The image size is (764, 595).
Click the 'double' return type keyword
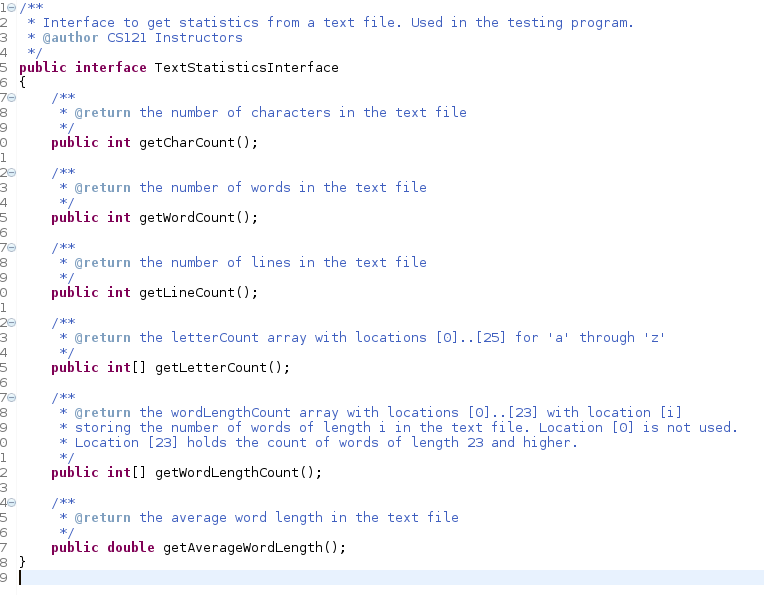pos(130,547)
